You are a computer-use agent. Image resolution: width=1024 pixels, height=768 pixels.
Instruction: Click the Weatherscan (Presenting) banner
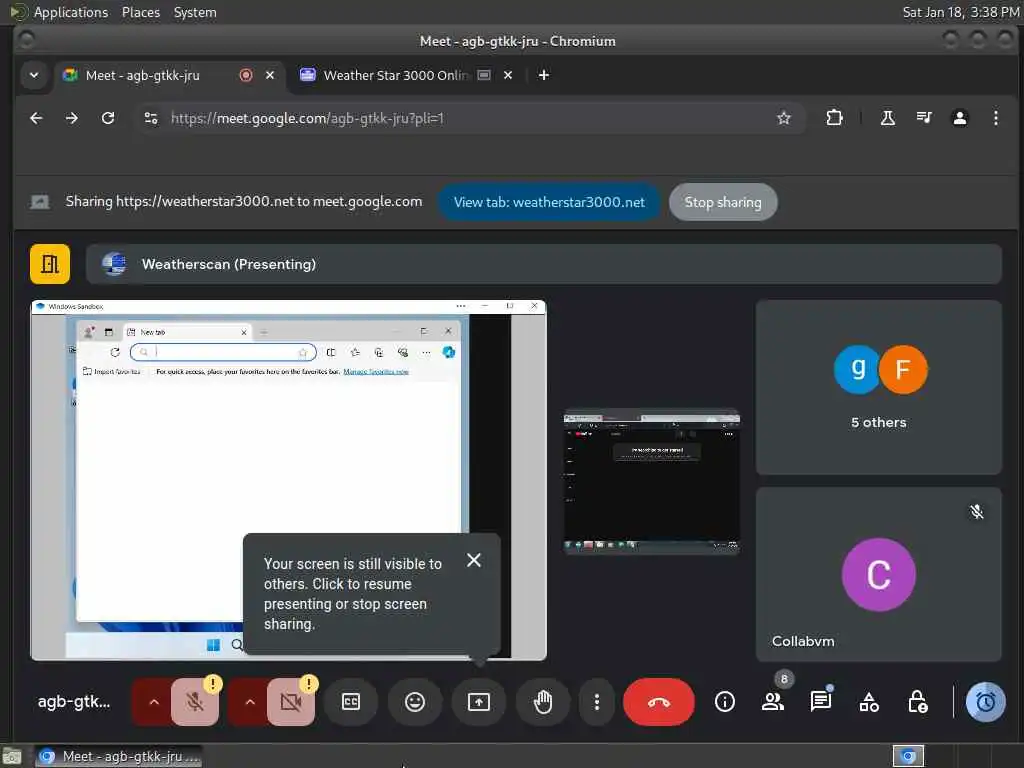click(x=543, y=264)
